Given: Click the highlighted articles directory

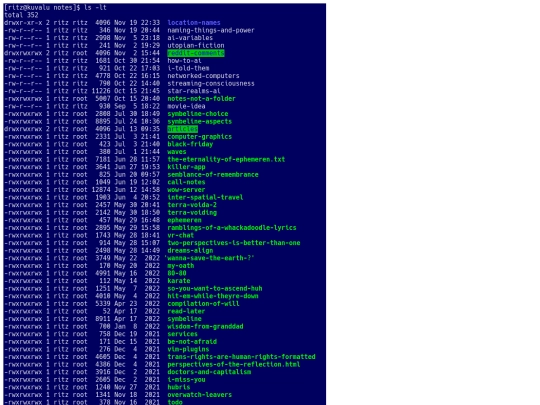Looking at the screenshot, I should [x=183, y=129].
